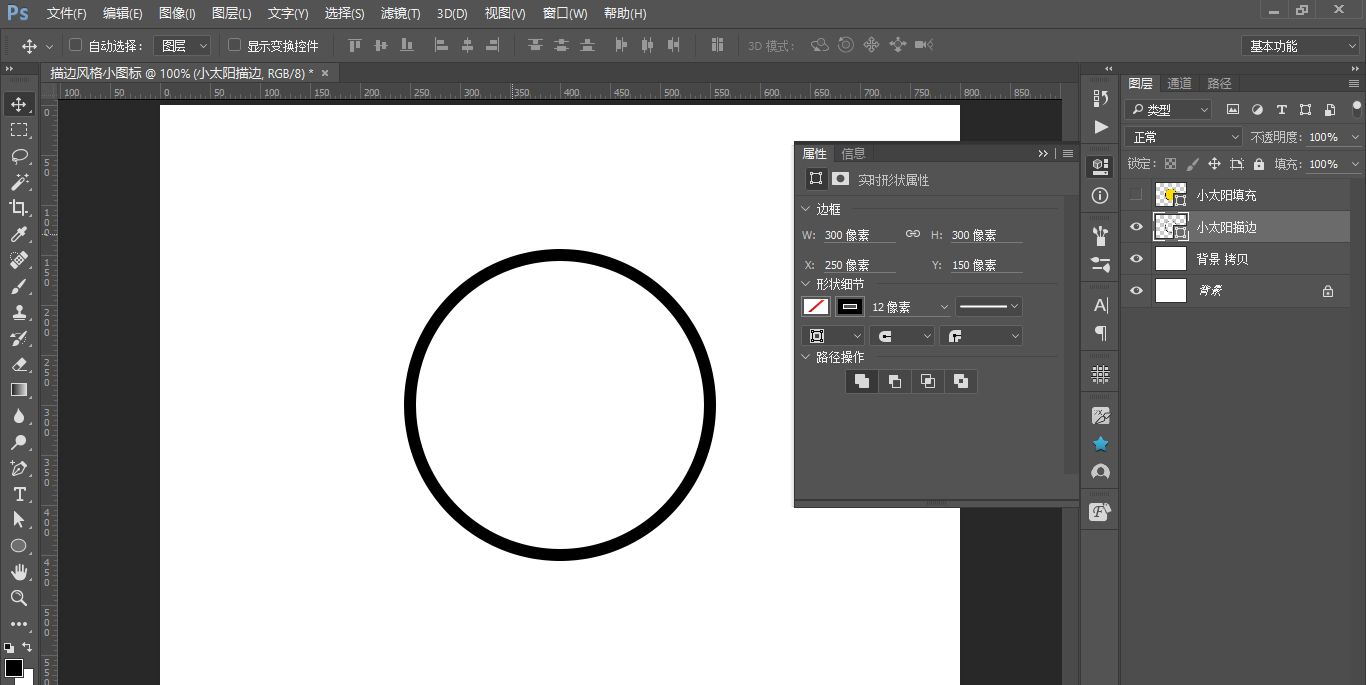Select the Horizontal Type tool
The height and width of the screenshot is (685, 1366).
click(x=19, y=494)
